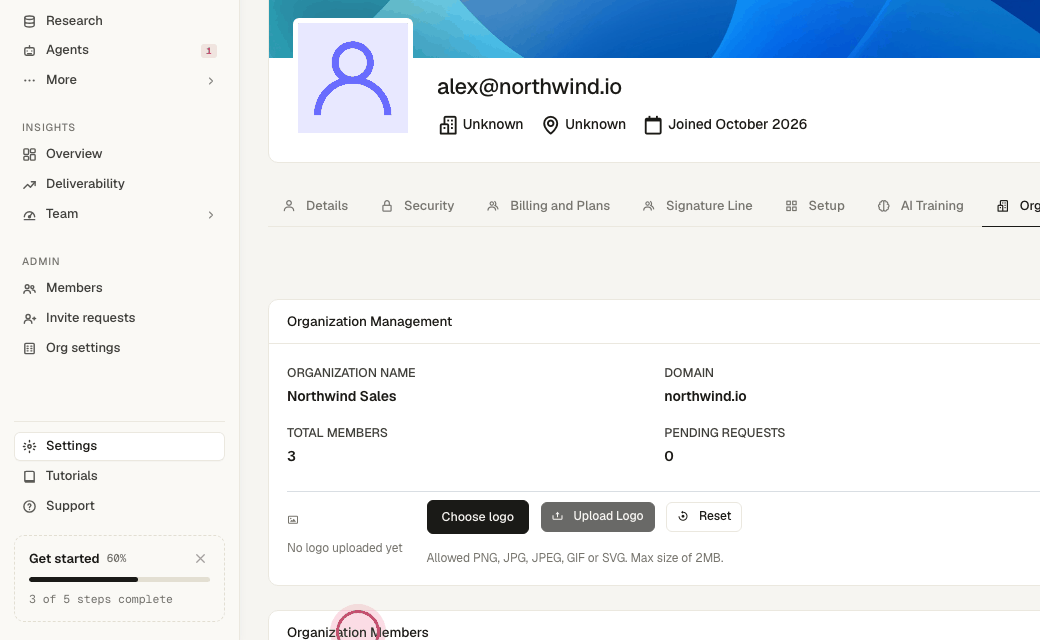
Task: Open the Tutorials page
Action: [x=72, y=476]
